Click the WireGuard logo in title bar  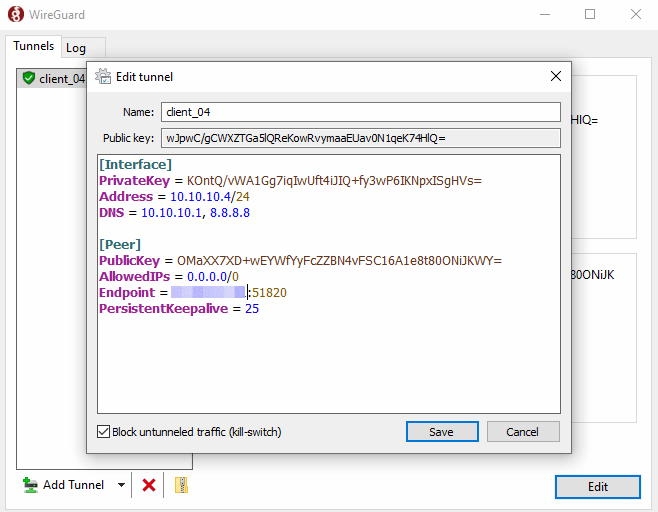(x=13, y=15)
